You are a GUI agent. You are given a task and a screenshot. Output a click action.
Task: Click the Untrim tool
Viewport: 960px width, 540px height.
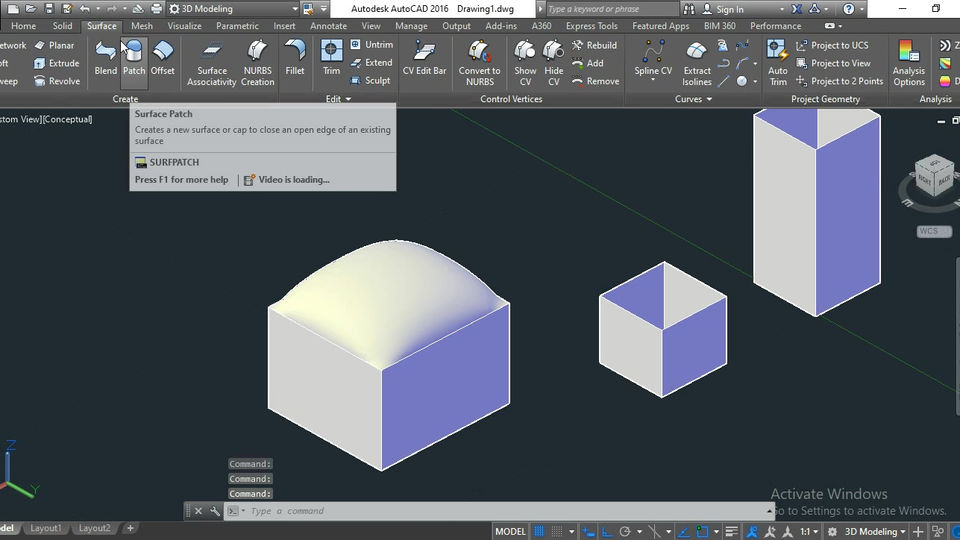(x=372, y=45)
